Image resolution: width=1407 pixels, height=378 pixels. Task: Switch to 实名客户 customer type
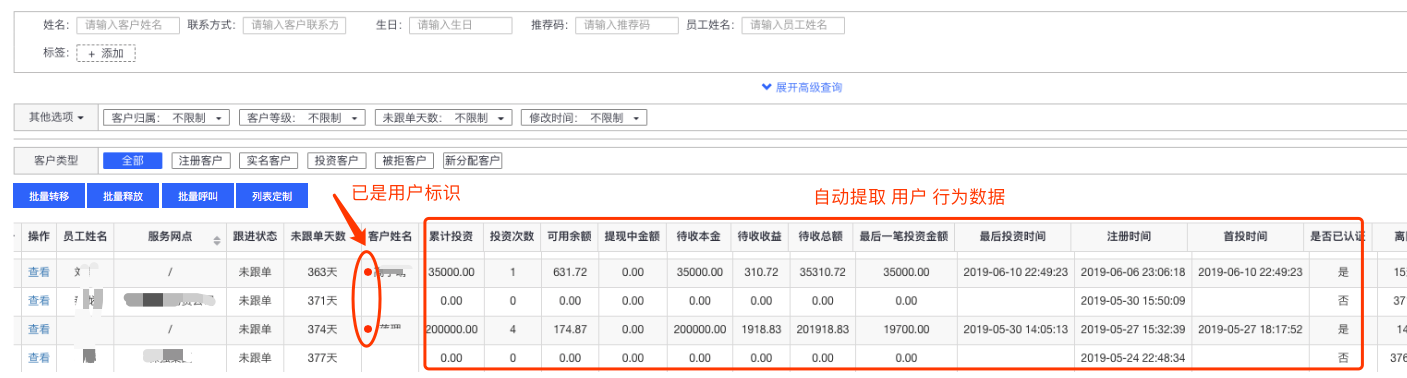(269, 160)
